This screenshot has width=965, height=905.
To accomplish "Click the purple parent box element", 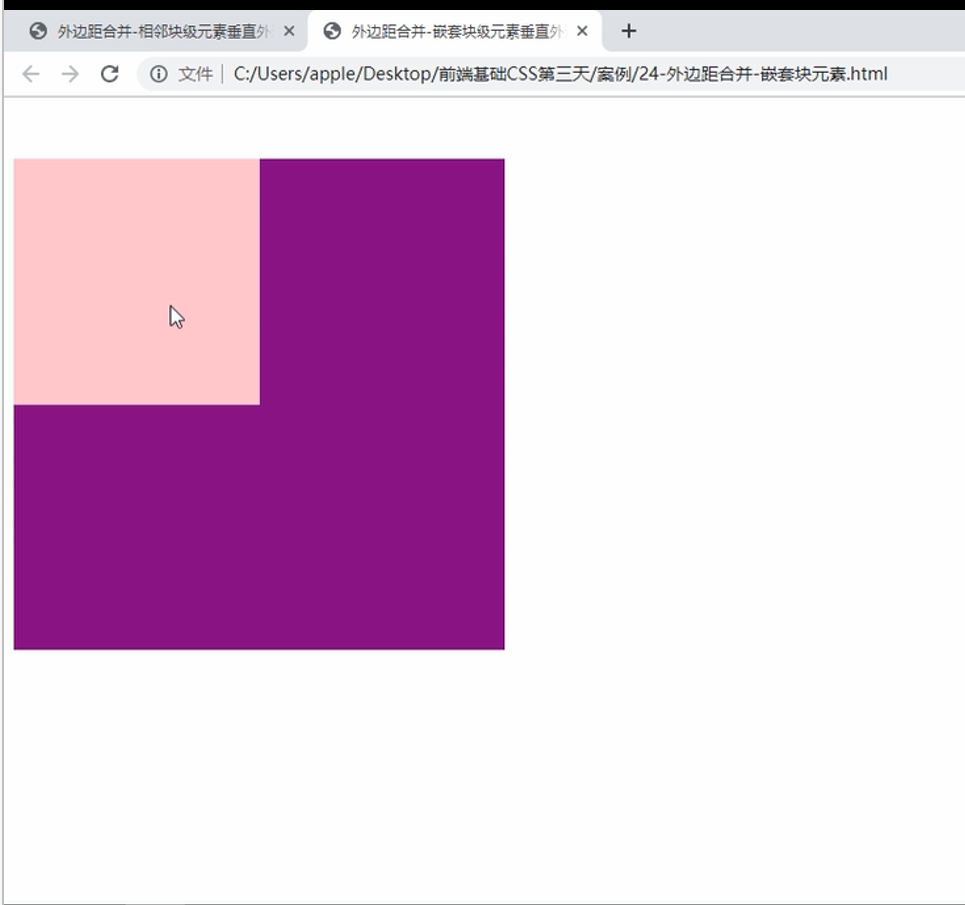I will (x=380, y=280).
